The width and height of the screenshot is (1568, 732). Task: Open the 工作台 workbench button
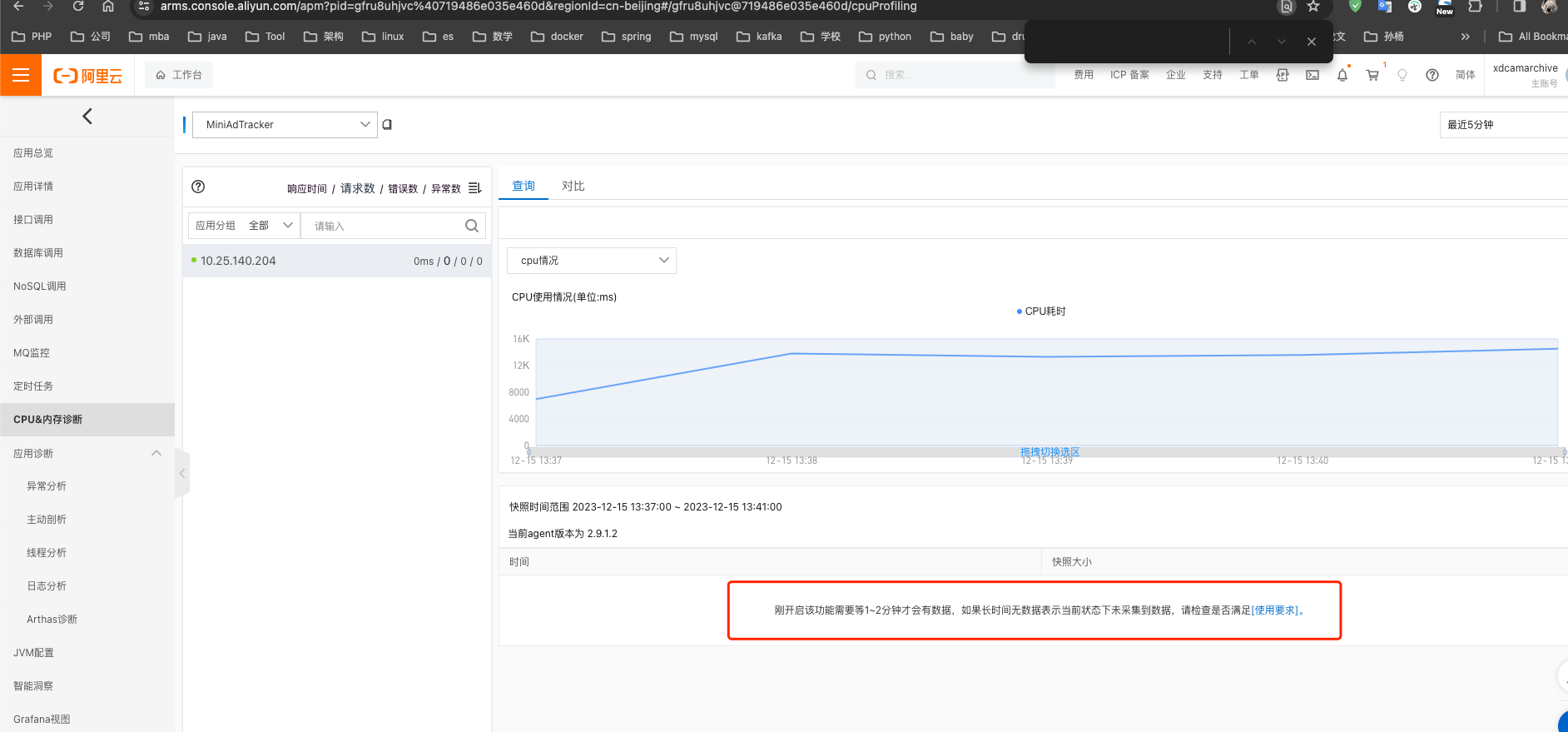tap(179, 75)
